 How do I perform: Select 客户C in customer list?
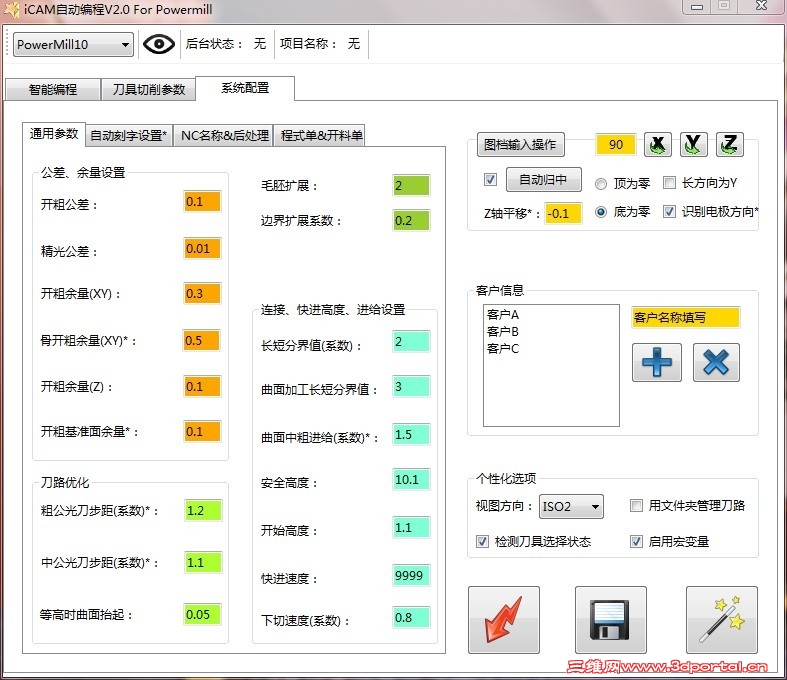point(503,348)
